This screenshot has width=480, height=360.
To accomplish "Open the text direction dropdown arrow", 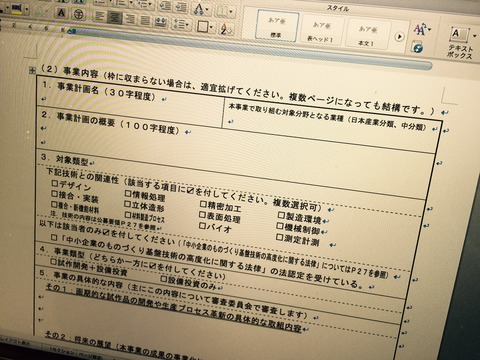I will coord(208,9).
